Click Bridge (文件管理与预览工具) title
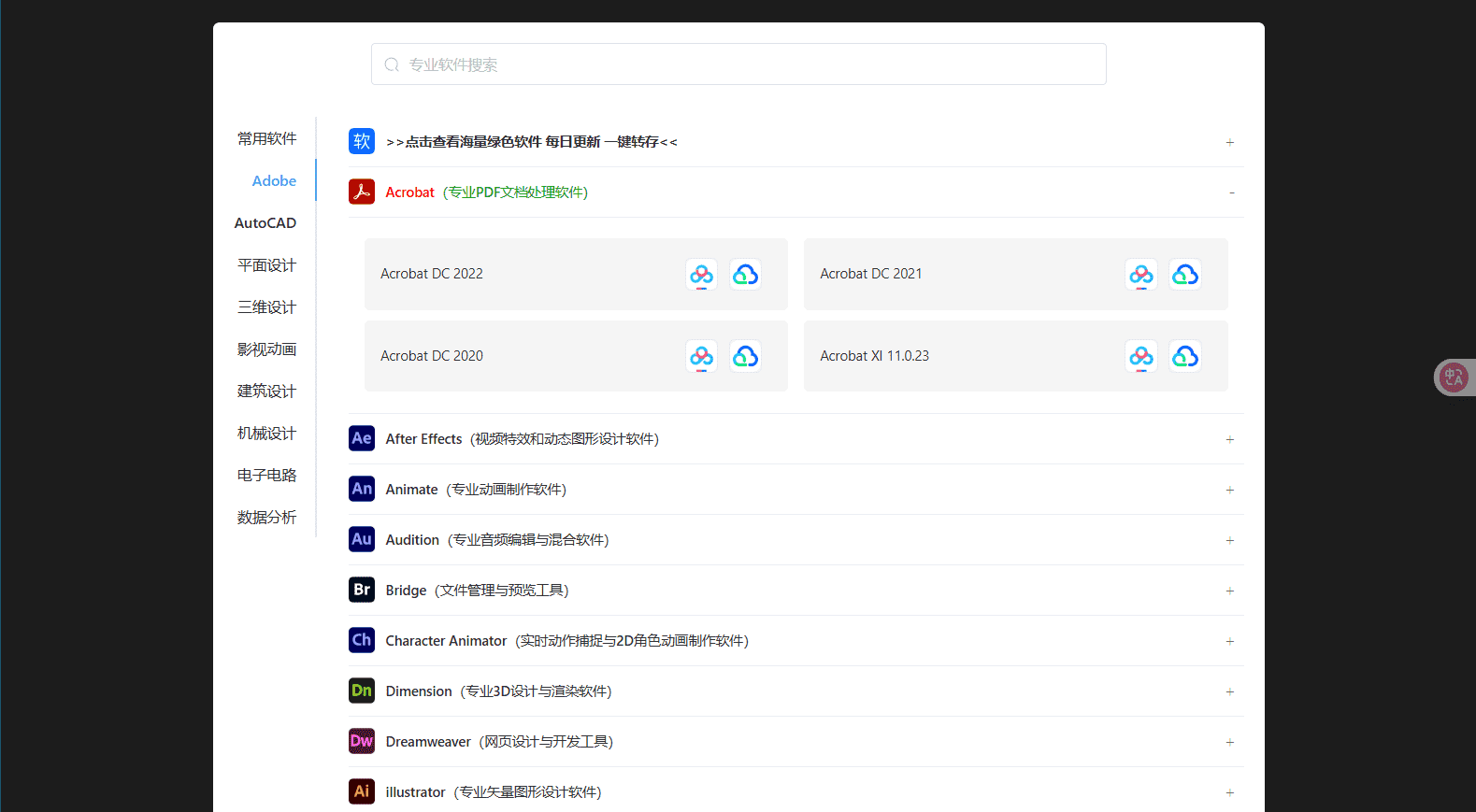The width and height of the screenshot is (1476, 812). pos(478,591)
